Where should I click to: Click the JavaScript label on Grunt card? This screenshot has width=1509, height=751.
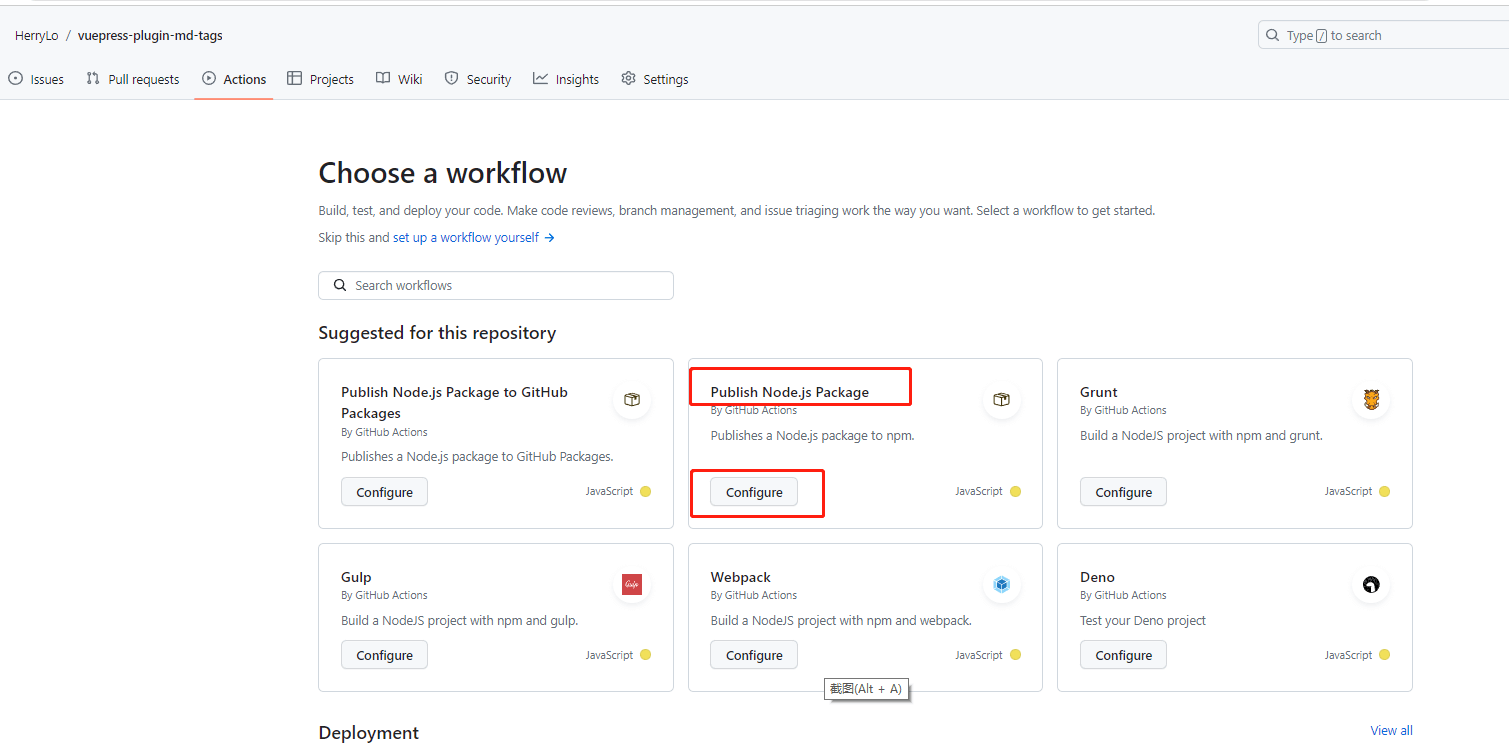tap(1348, 491)
